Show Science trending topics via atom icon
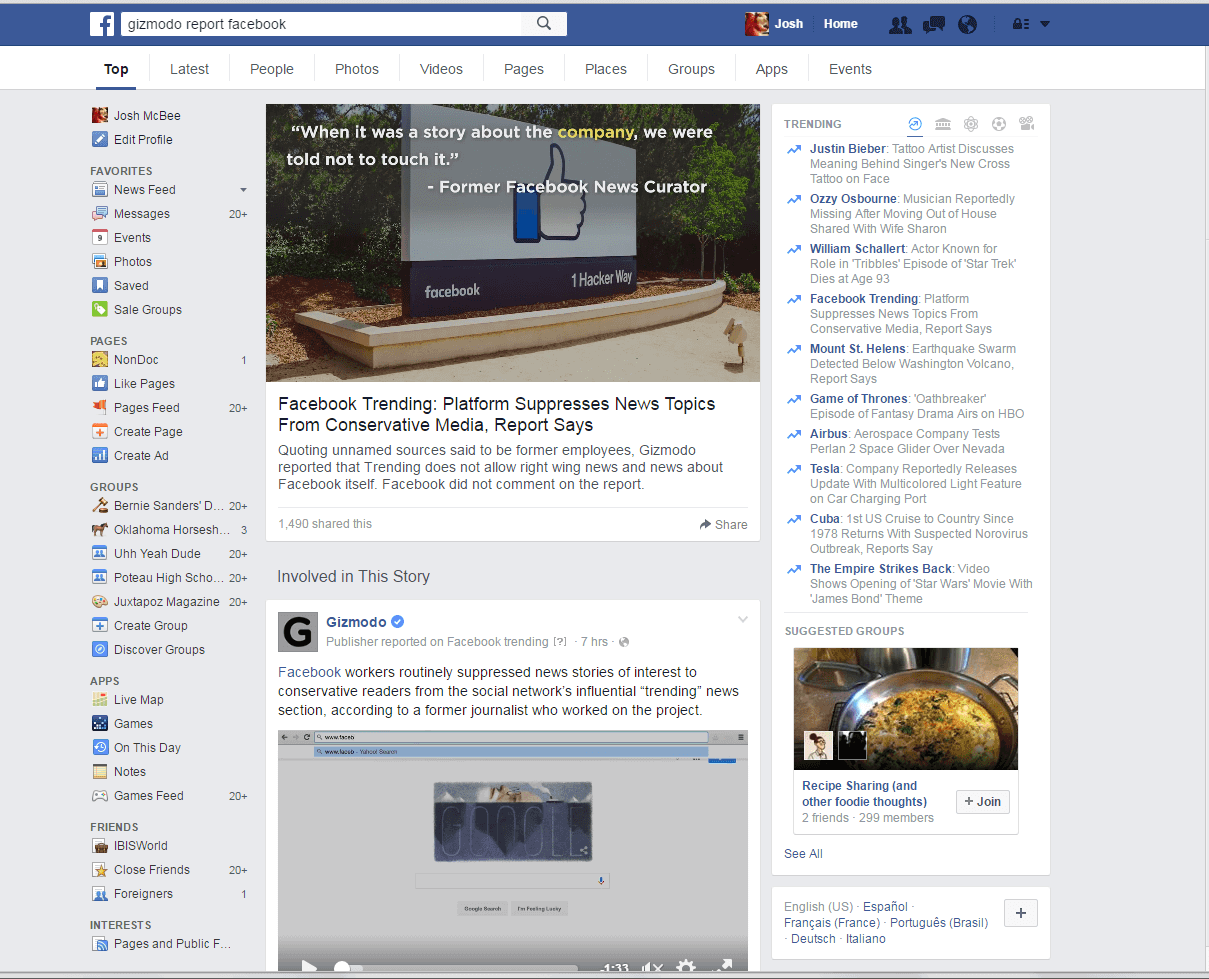Screen dimensions: 1209x979 (971, 124)
